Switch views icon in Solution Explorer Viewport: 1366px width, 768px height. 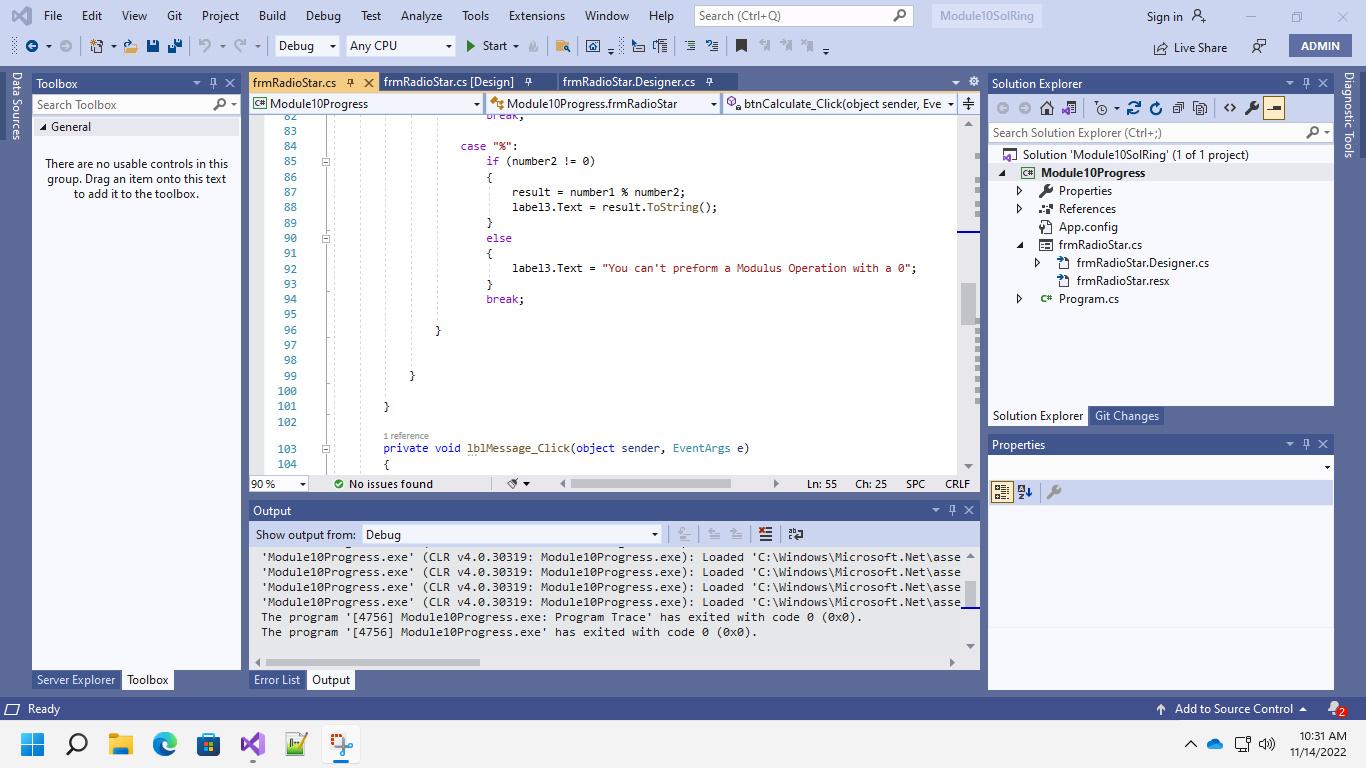point(1069,108)
